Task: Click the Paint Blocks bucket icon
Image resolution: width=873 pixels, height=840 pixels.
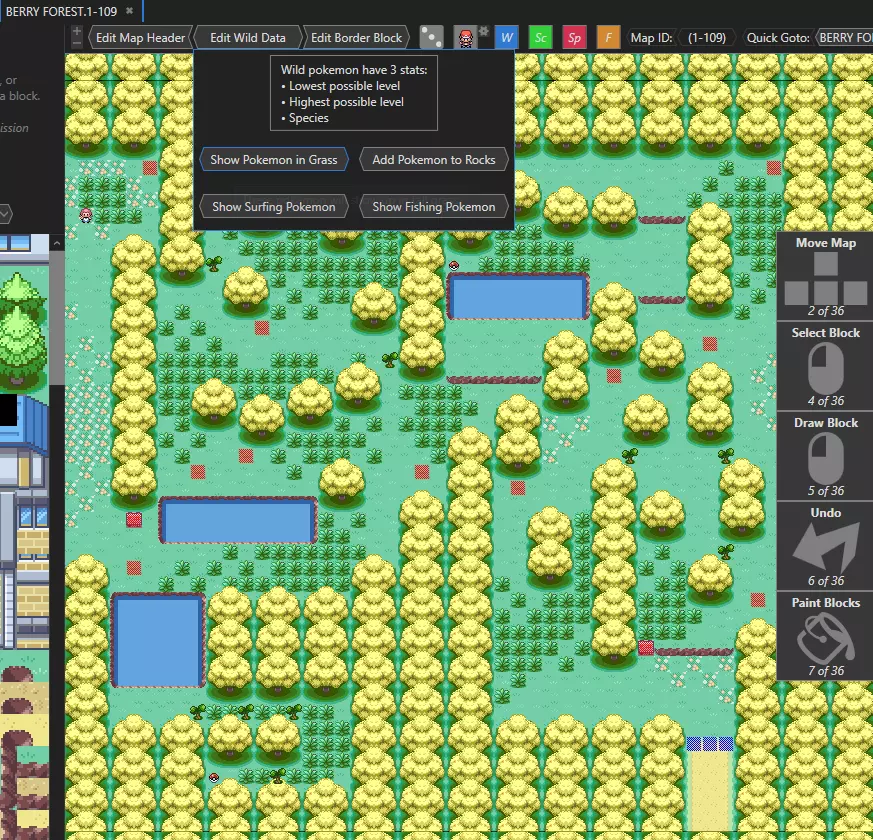Action: [826, 638]
